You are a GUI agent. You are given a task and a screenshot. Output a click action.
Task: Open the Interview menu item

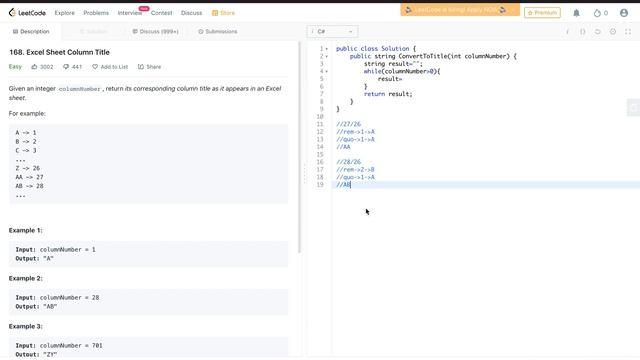click(x=130, y=13)
